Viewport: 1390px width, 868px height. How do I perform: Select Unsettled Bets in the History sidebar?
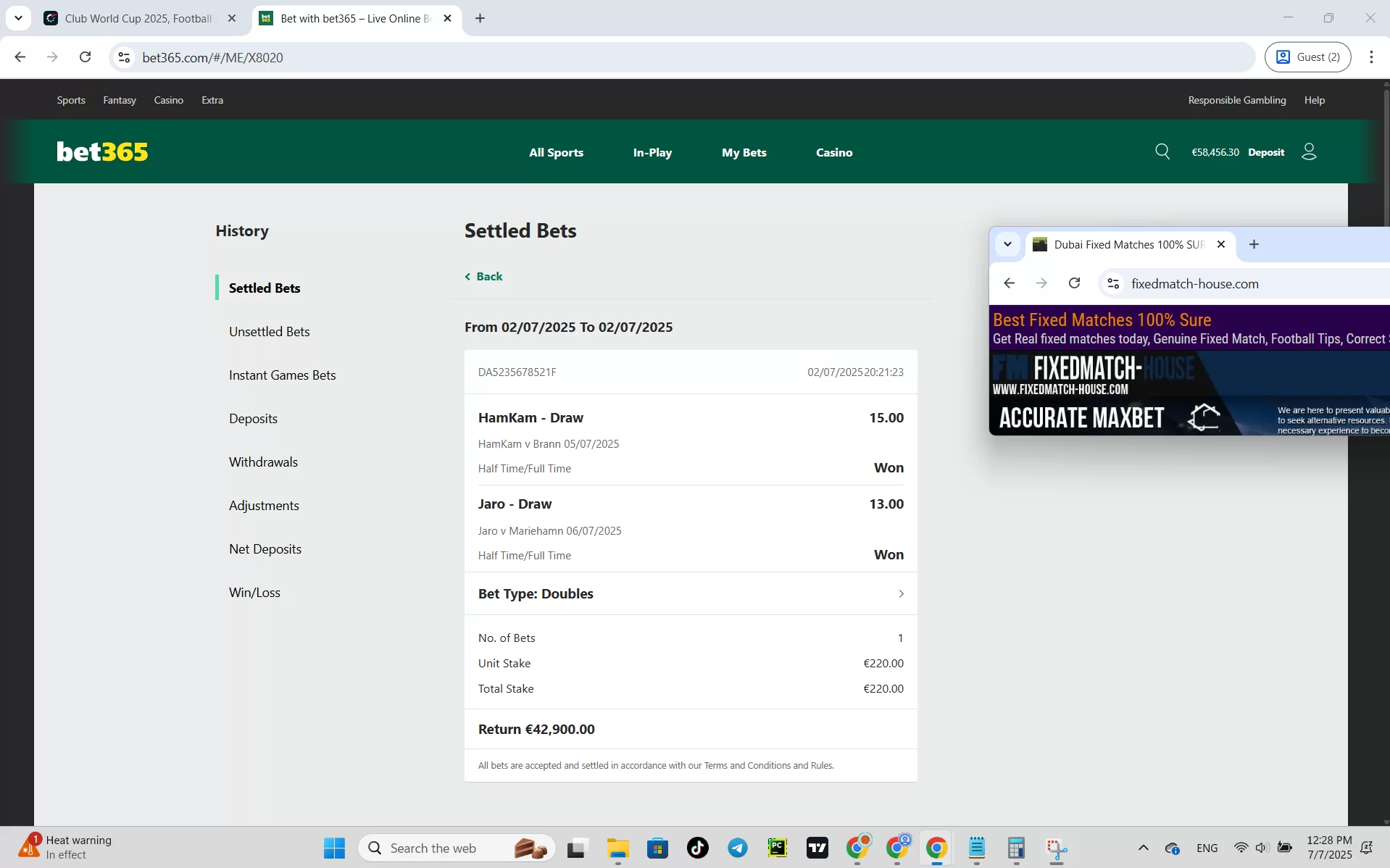coord(269,331)
